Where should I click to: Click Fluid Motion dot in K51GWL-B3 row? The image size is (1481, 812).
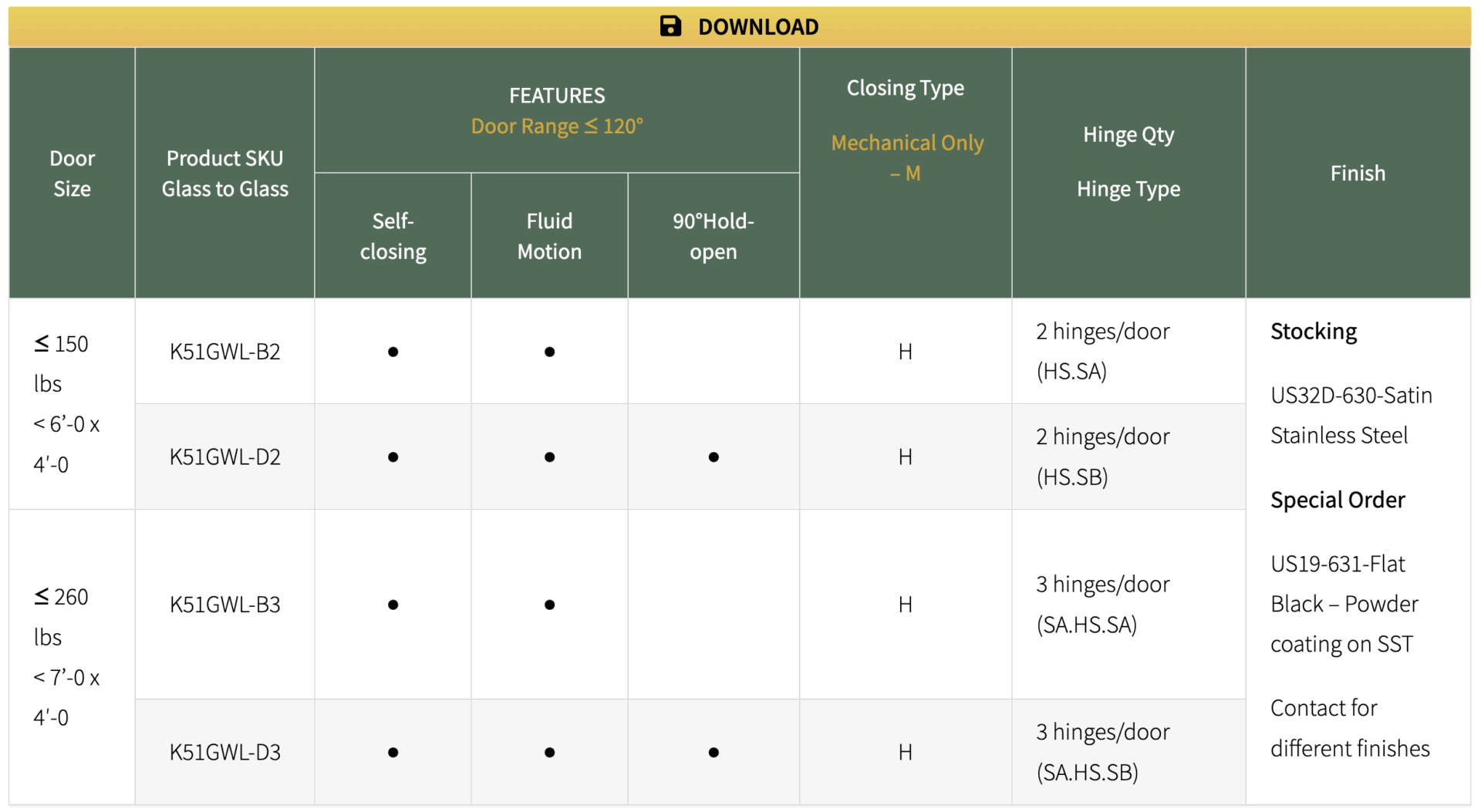pos(549,605)
